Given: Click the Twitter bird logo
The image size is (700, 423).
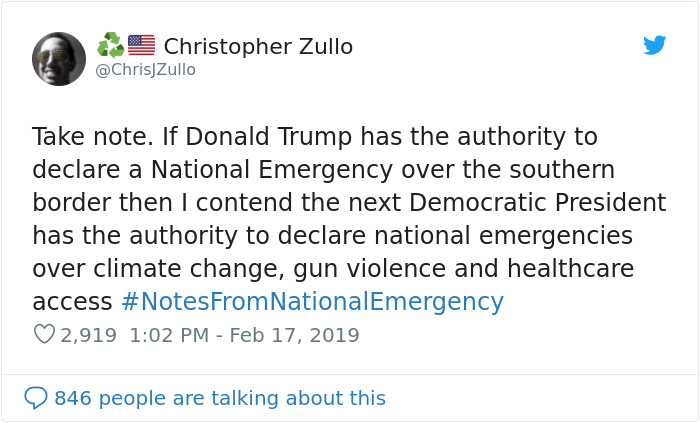Looking at the screenshot, I should [654, 45].
